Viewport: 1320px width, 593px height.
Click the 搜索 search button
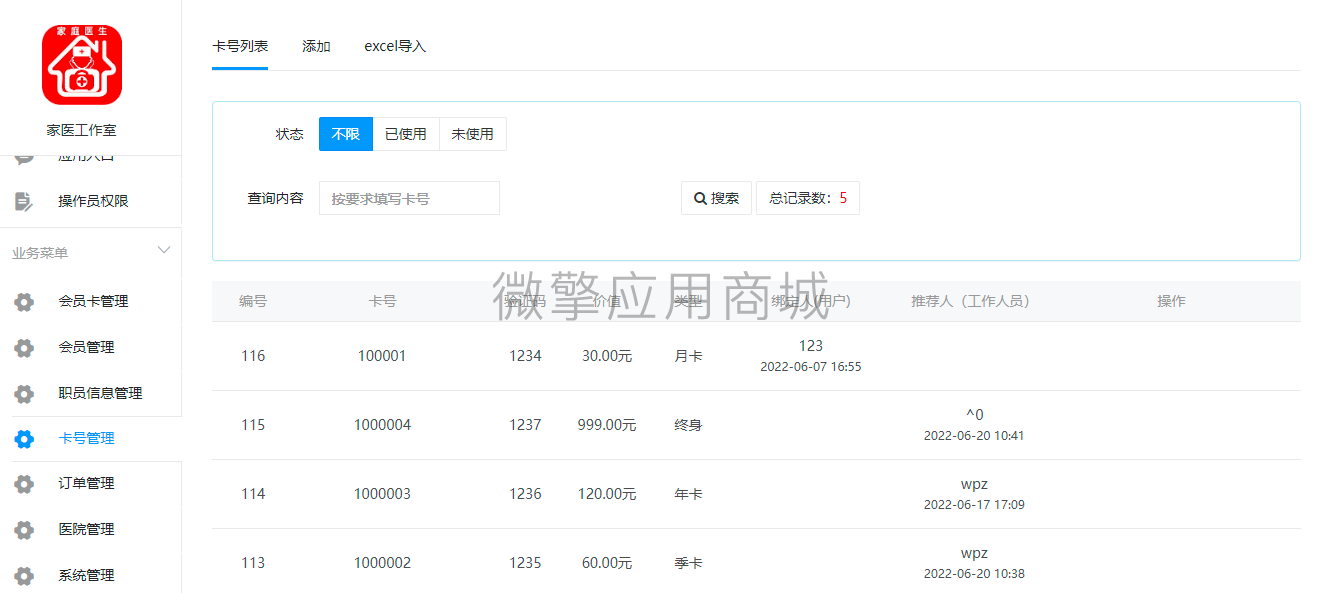(x=716, y=198)
